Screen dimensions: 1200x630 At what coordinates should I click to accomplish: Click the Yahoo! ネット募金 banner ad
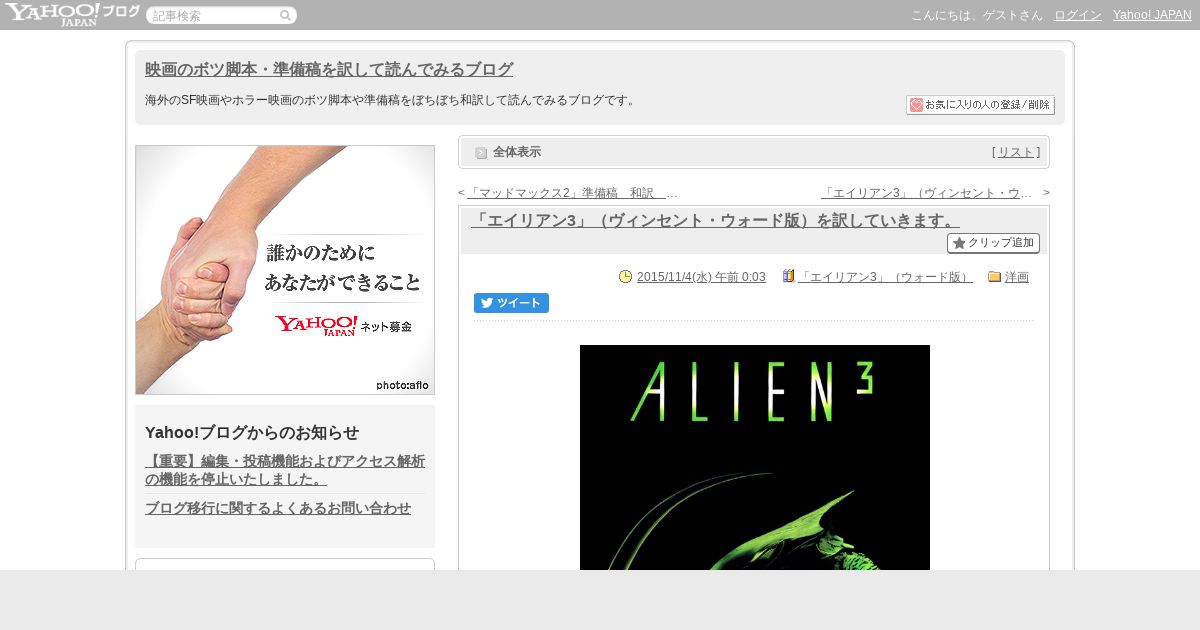(x=285, y=270)
